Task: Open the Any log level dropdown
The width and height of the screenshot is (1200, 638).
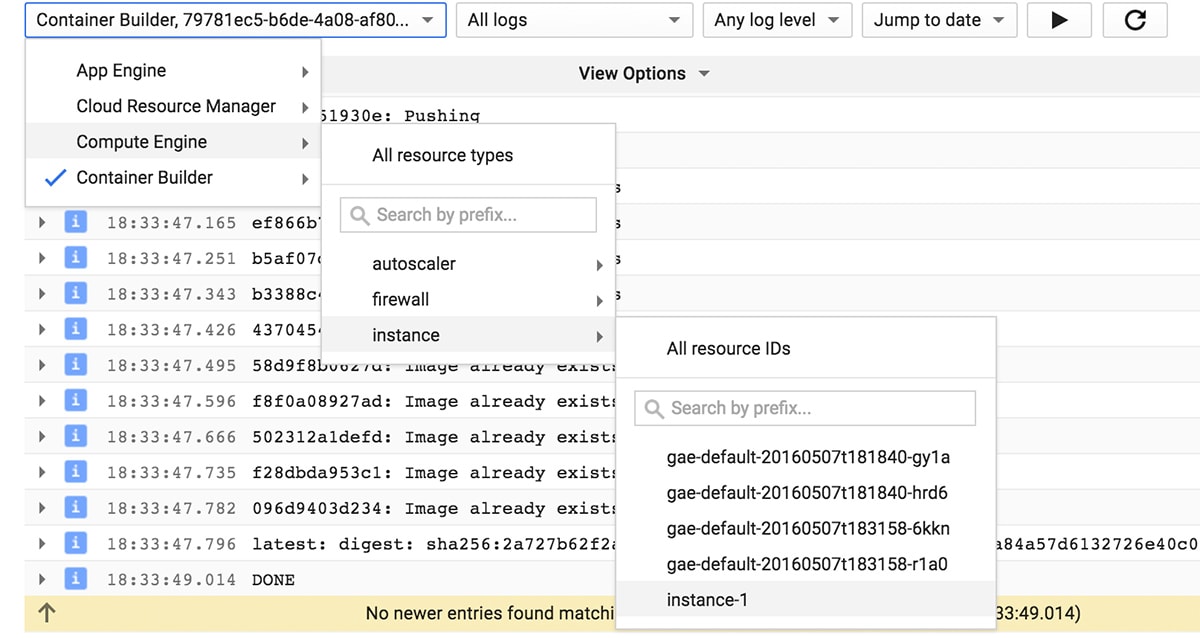Action: click(777, 20)
